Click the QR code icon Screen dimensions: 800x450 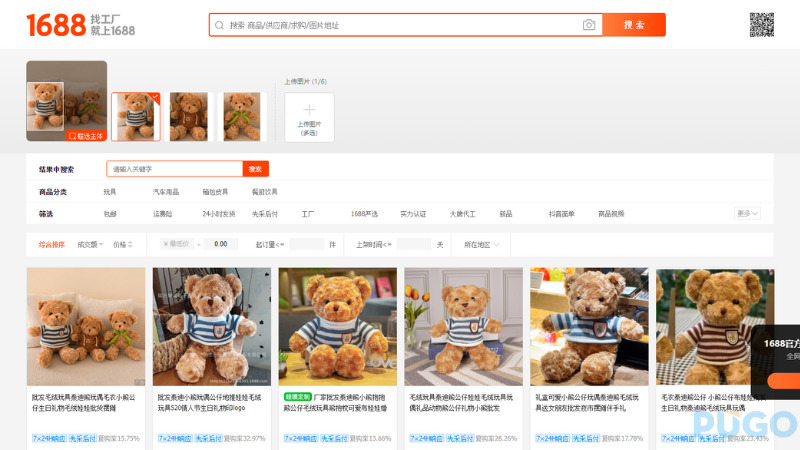click(x=762, y=25)
